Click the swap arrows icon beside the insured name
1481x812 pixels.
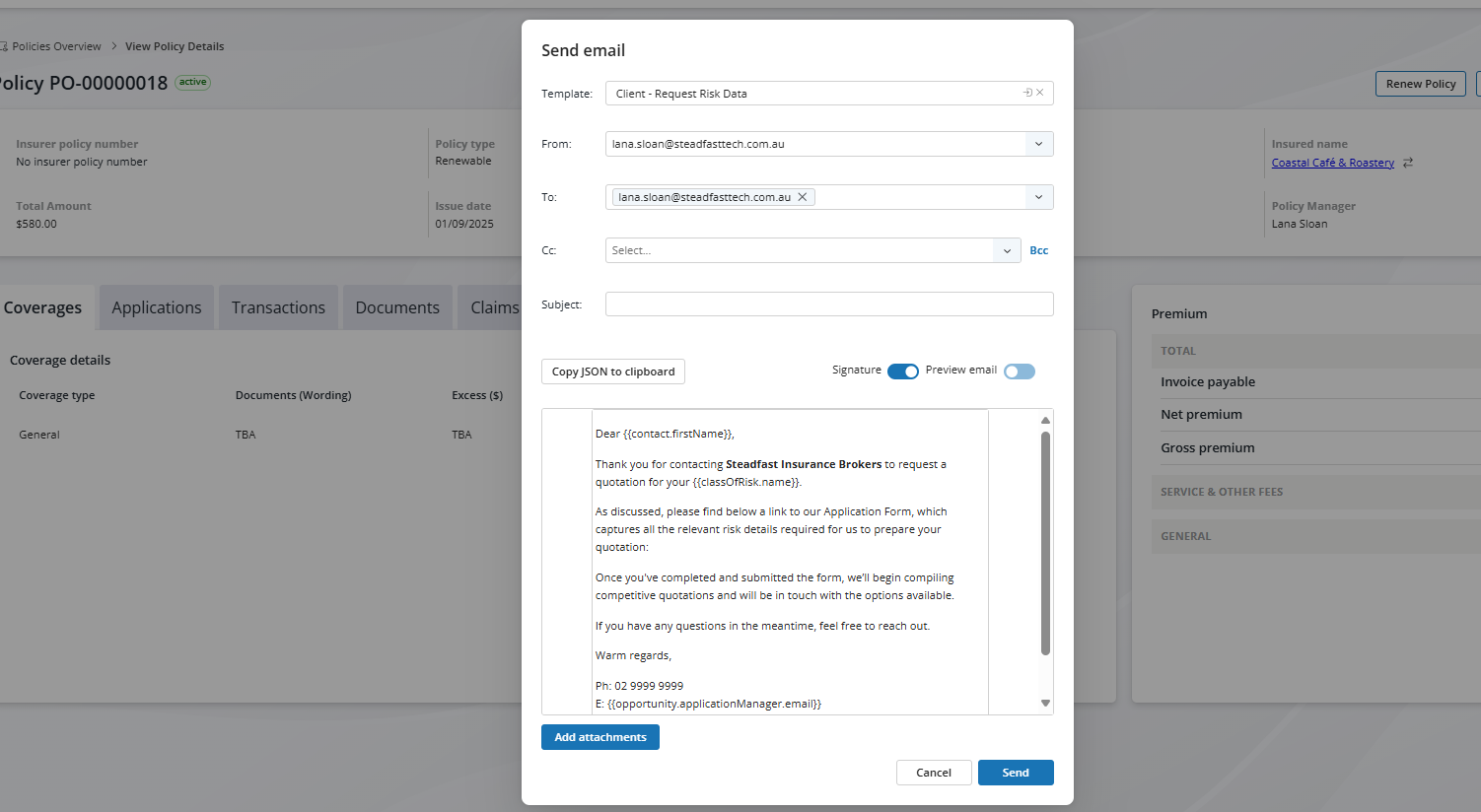pos(1408,163)
